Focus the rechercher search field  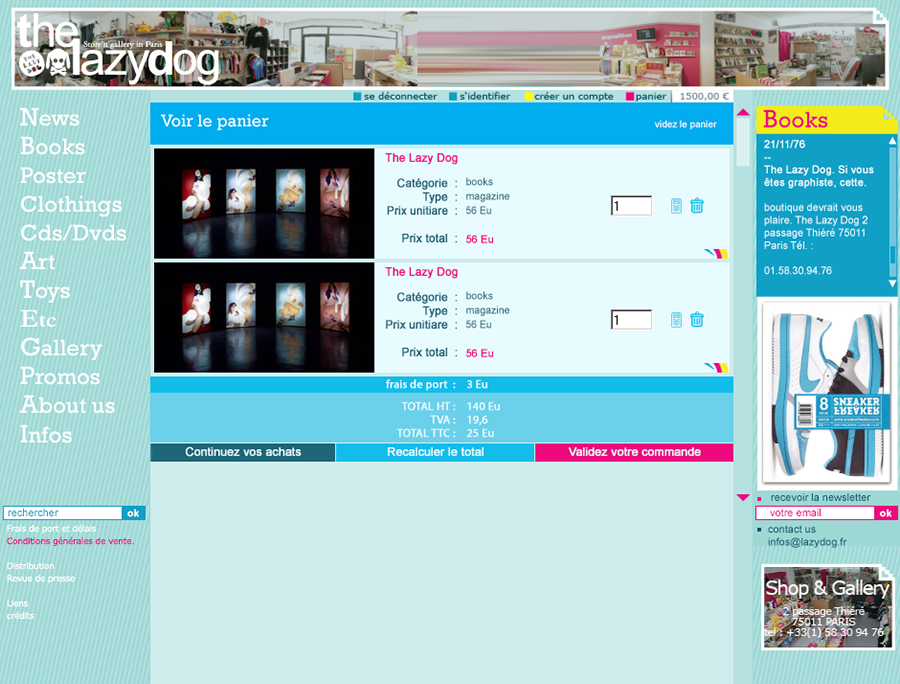click(x=63, y=513)
